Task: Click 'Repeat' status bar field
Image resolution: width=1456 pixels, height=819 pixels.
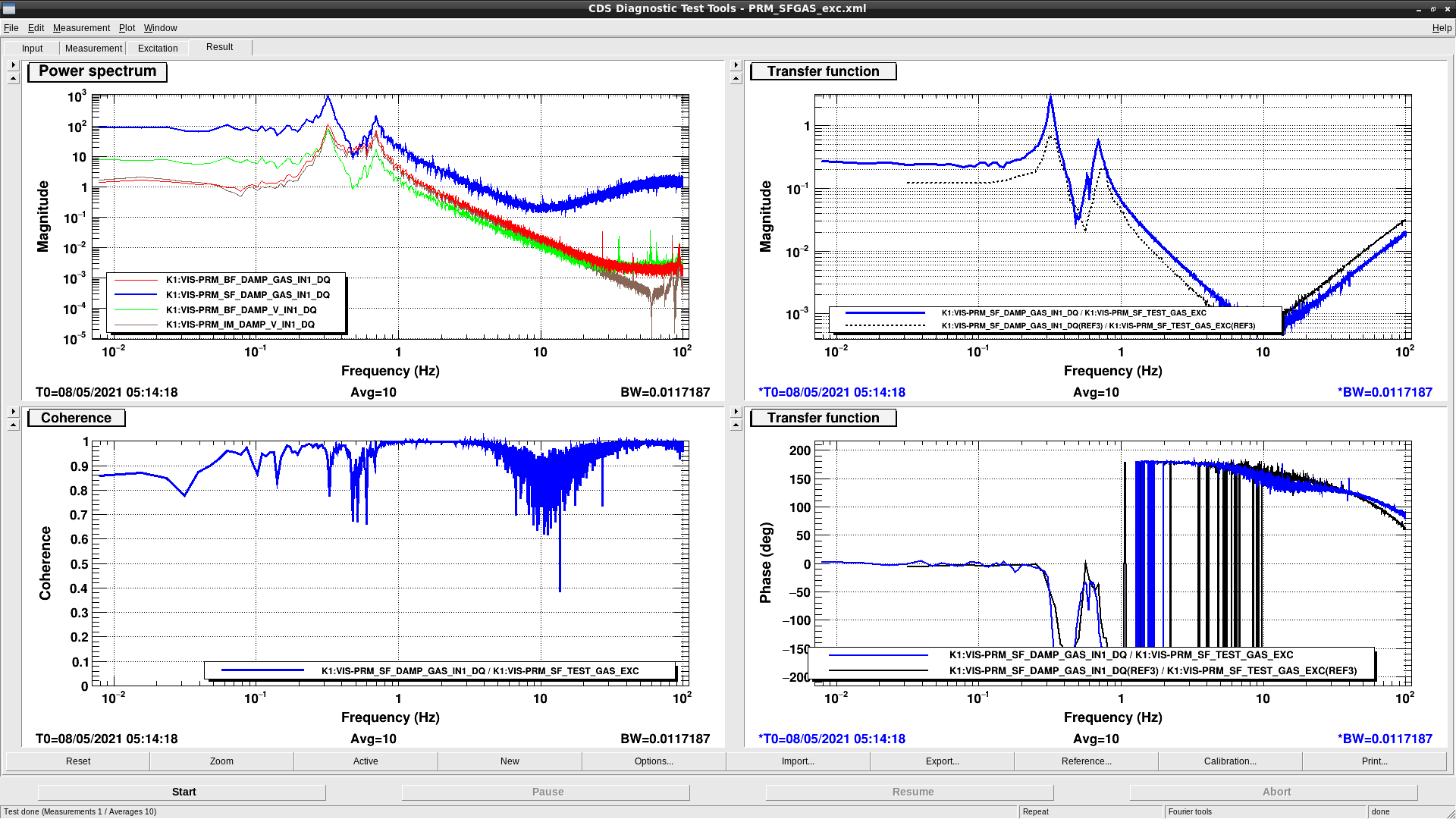Action: pyautogui.click(x=1090, y=812)
